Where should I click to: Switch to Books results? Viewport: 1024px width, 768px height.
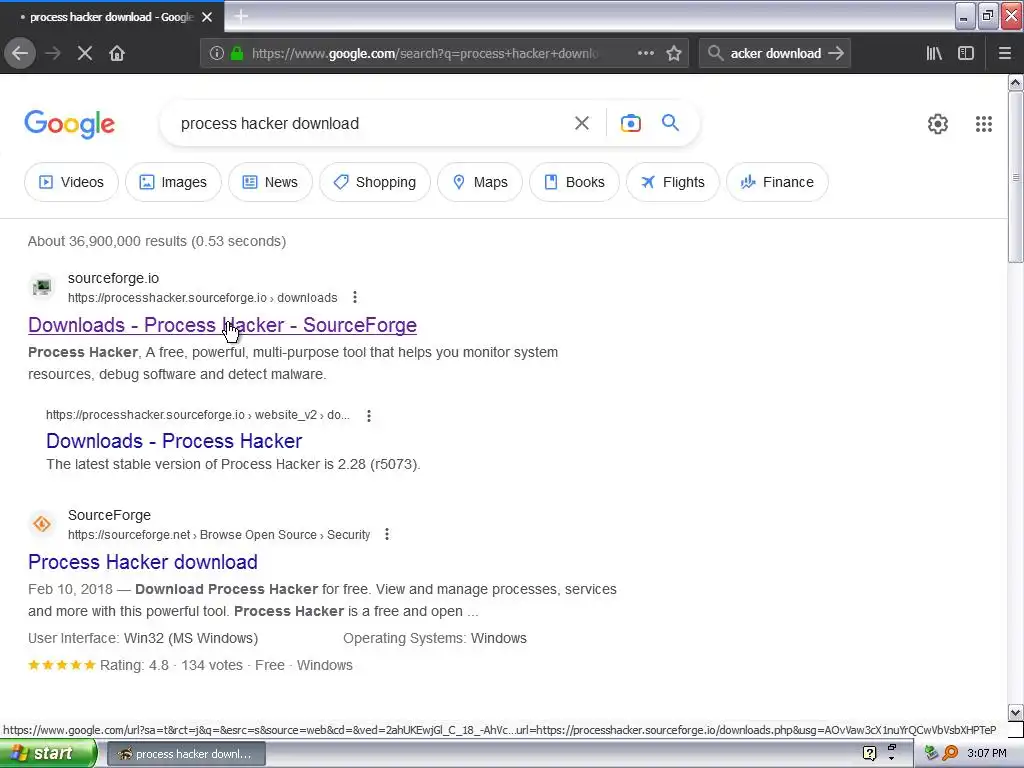click(574, 182)
